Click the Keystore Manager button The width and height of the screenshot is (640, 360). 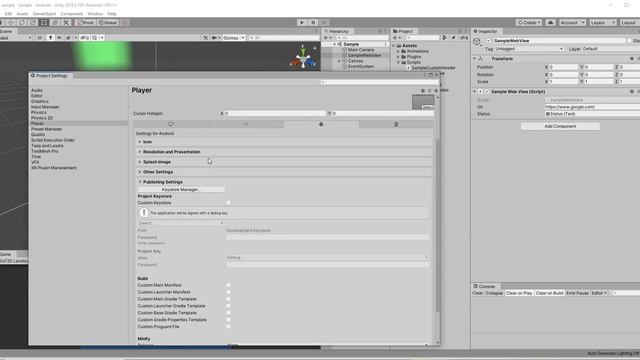click(x=181, y=189)
